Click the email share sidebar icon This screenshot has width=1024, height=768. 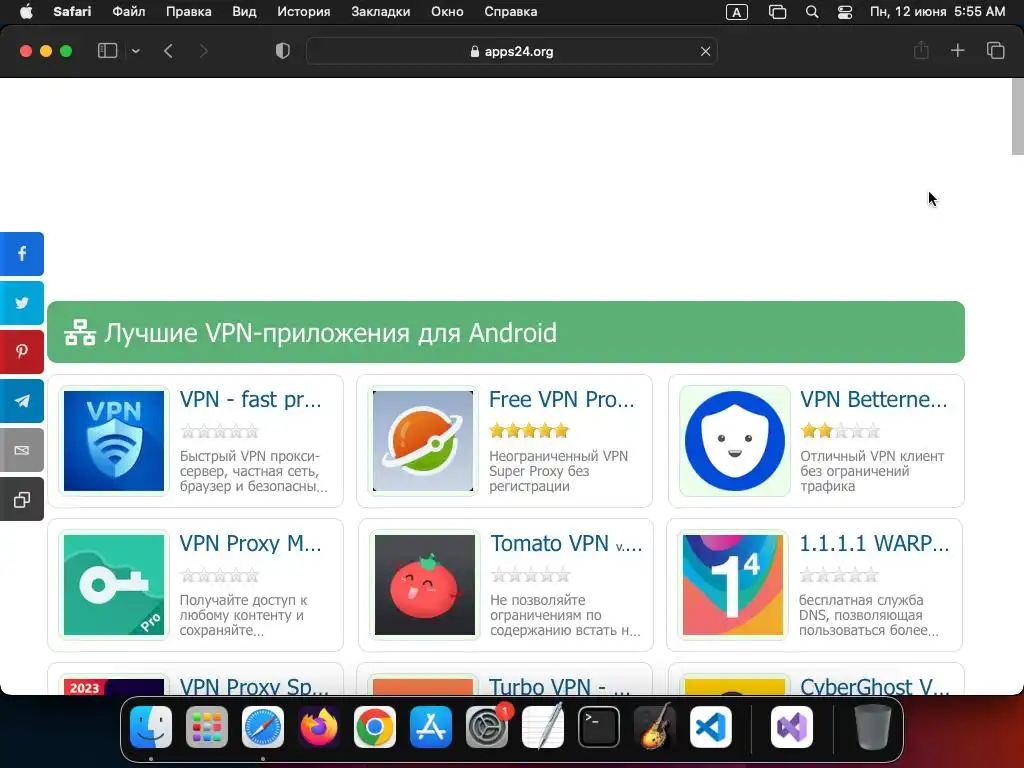[22, 450]
